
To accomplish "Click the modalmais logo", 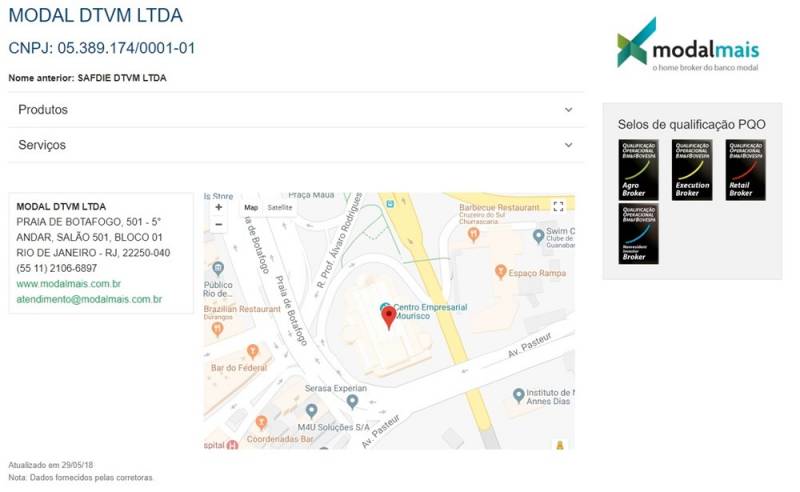I will pos(688,45).
